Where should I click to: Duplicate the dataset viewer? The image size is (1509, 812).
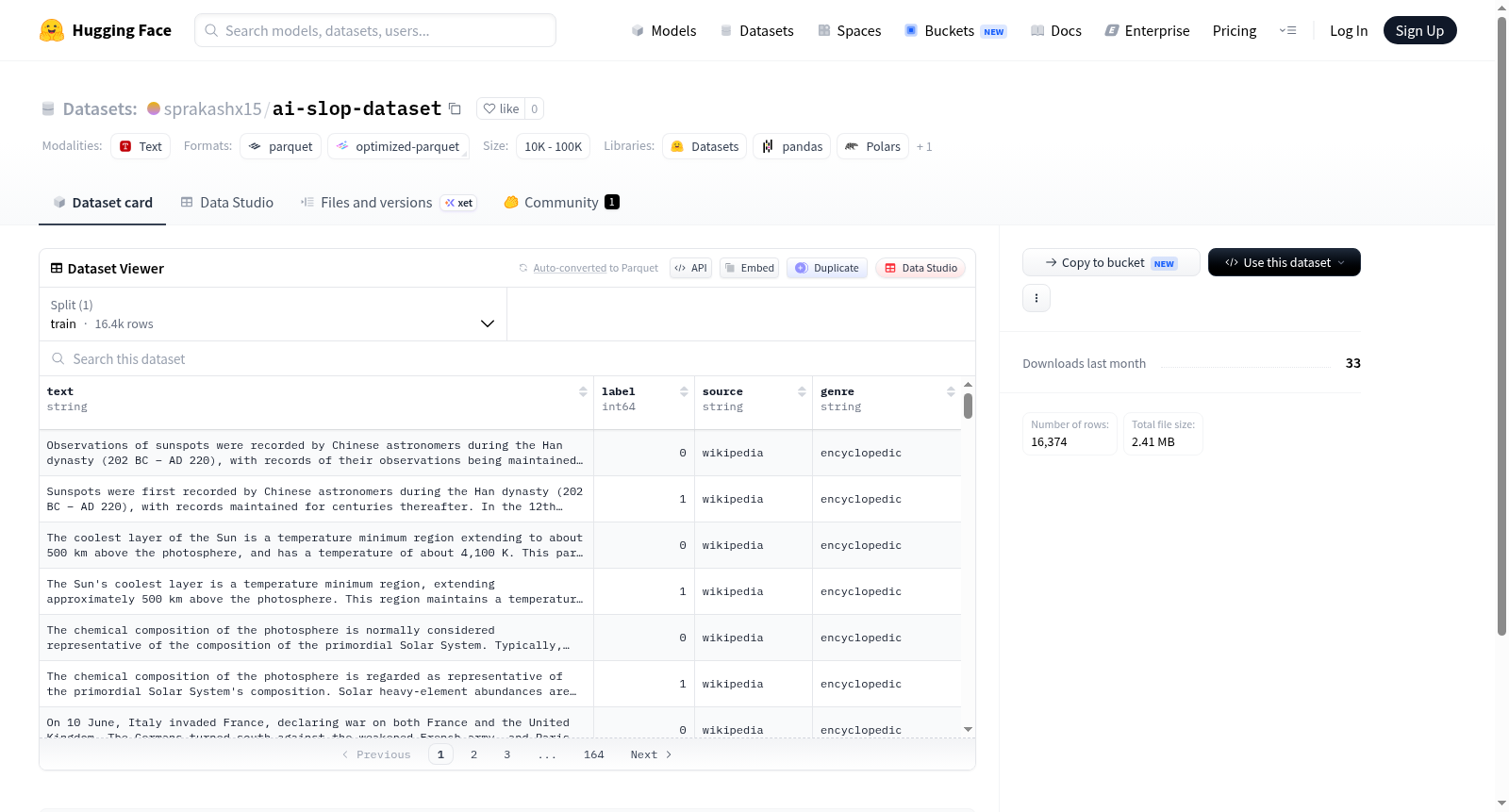(827, 268)
